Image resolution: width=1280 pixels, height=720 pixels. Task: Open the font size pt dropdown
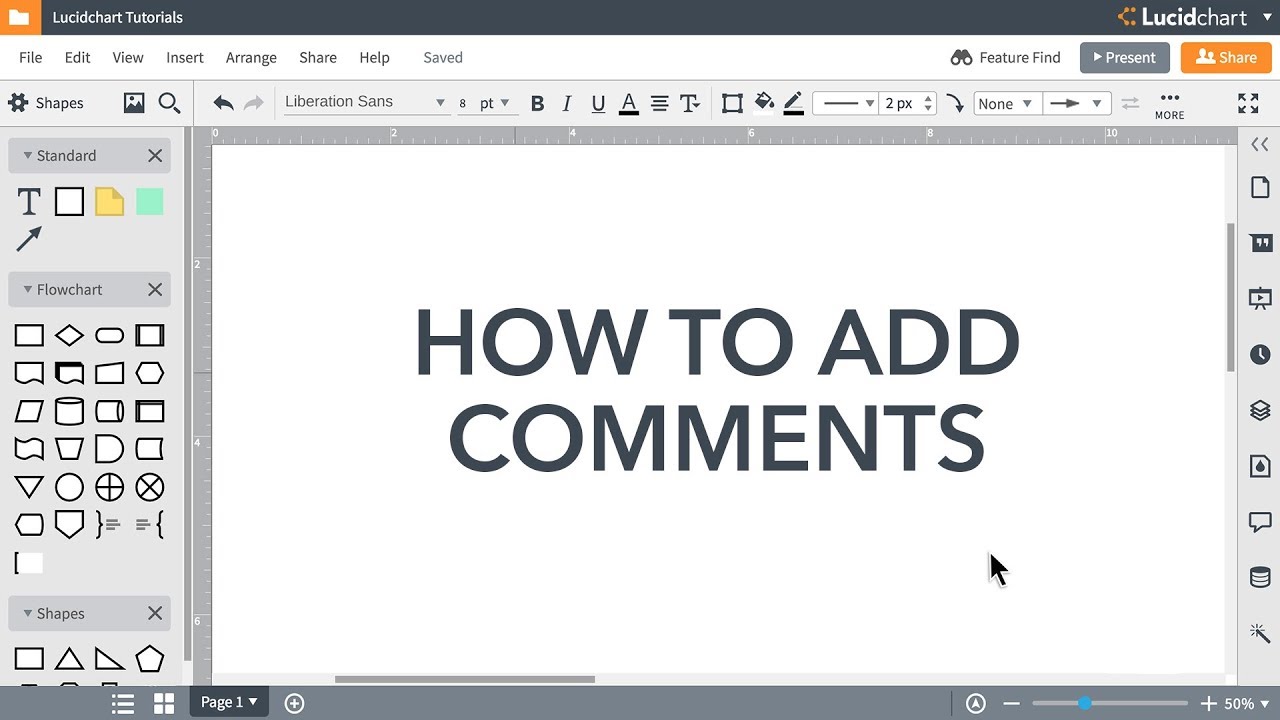494,103
